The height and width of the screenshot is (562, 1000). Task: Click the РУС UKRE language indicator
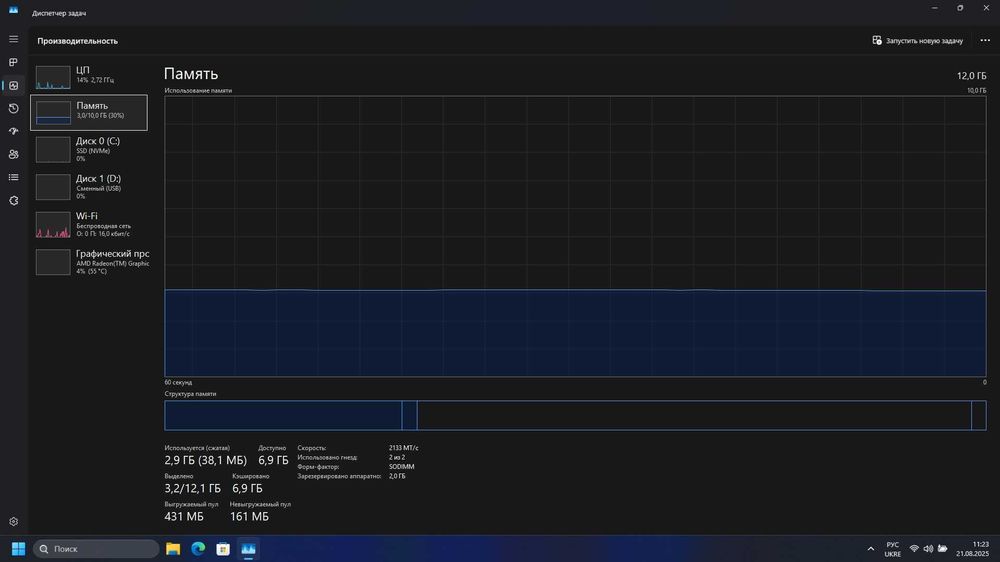[x=892, y=549]
